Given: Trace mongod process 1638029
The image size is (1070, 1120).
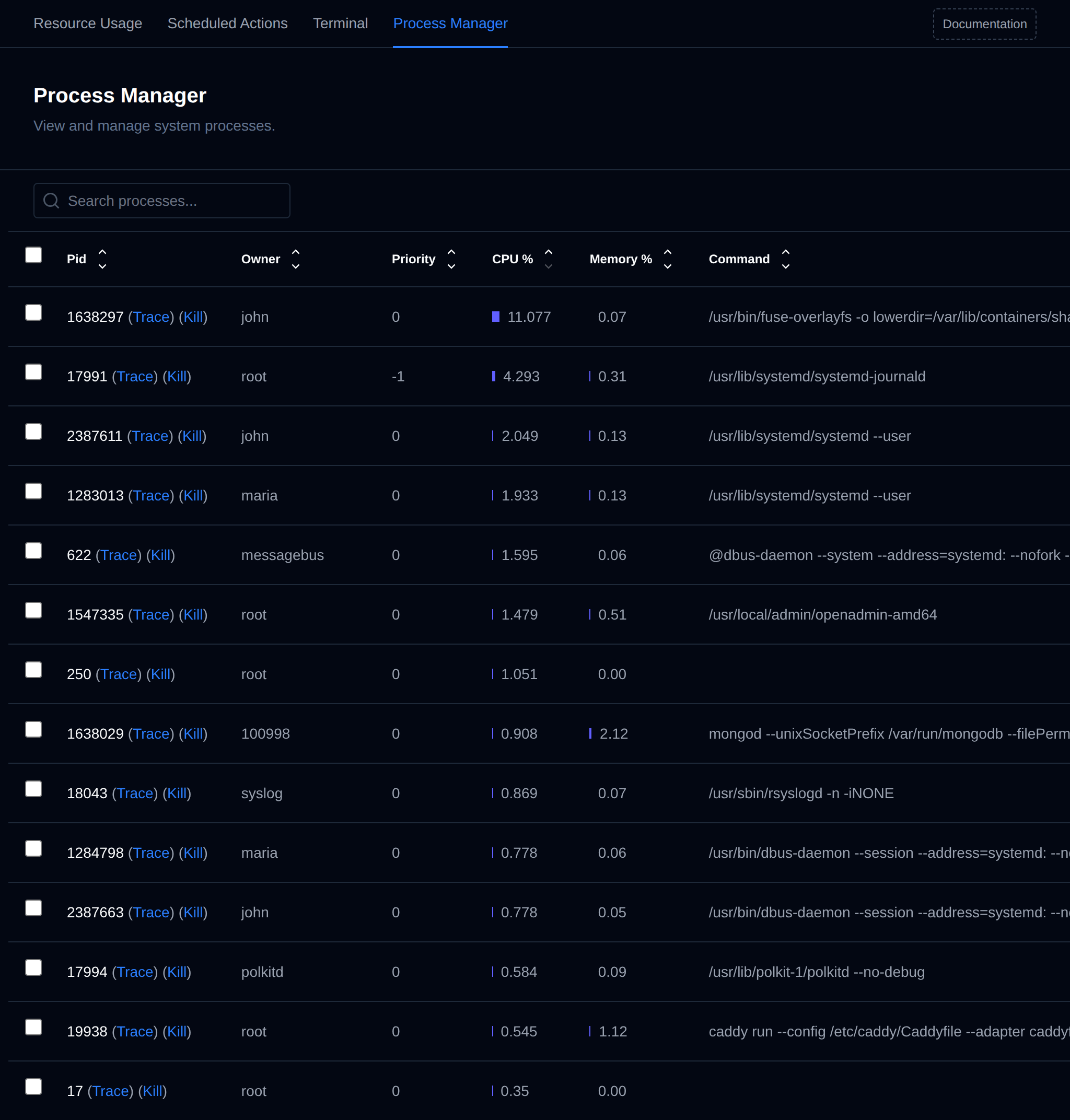Looking at the screenshot, I should pos(151,734).
